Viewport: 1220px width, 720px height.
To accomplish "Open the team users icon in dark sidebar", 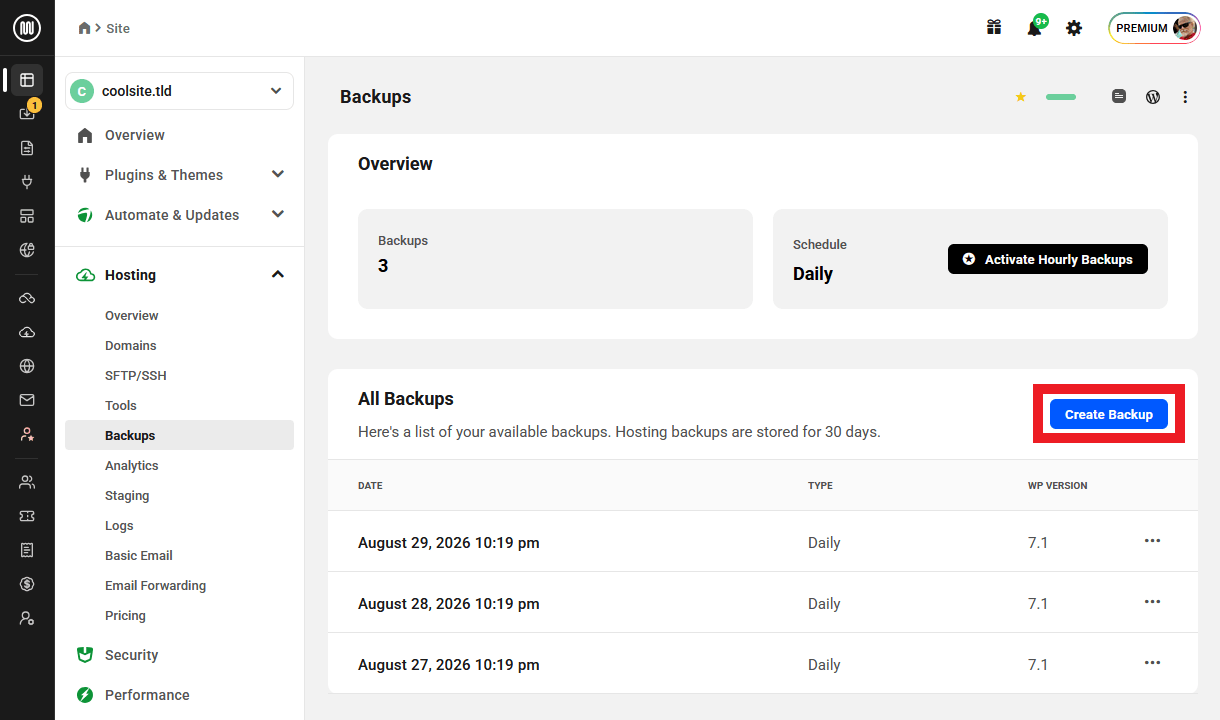I will [x=27, y=482].
